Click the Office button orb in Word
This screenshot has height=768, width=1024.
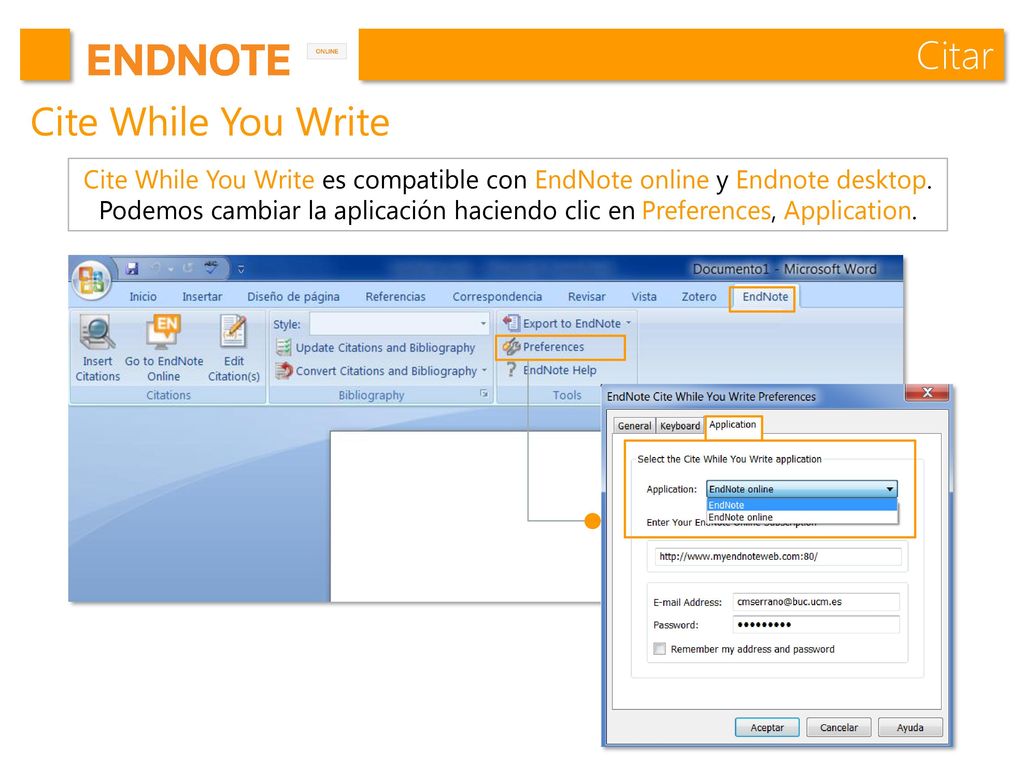(x=91, y=280)
